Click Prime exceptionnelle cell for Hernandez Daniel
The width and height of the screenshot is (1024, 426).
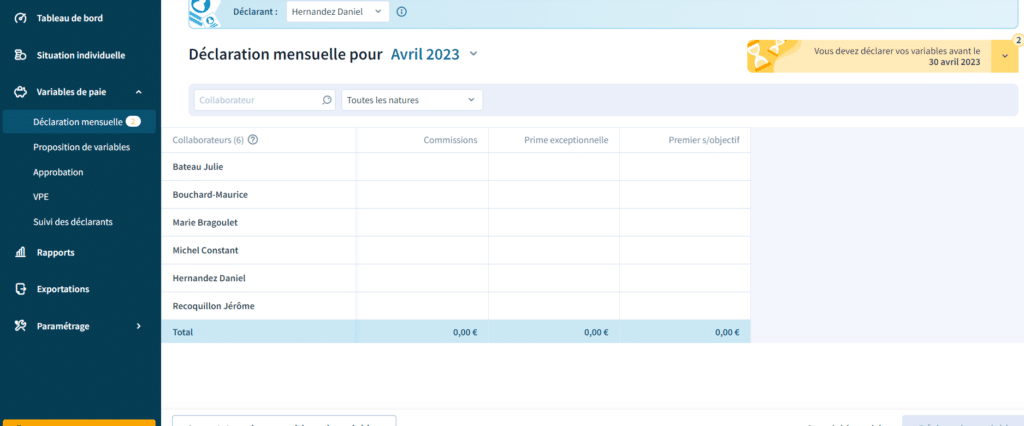click(x=554, y=278)
